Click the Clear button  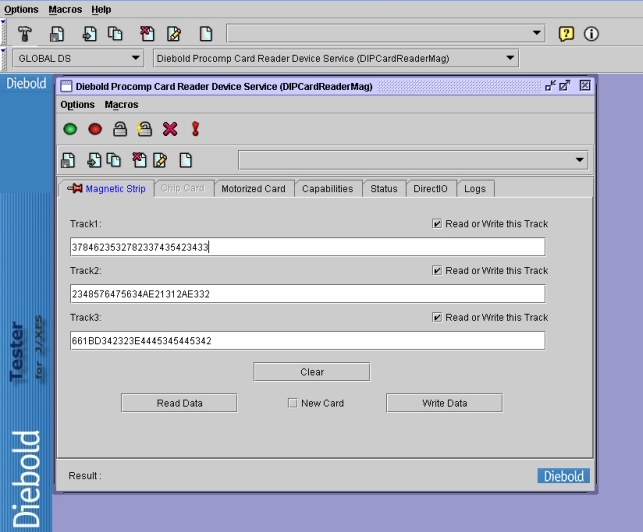312,372
